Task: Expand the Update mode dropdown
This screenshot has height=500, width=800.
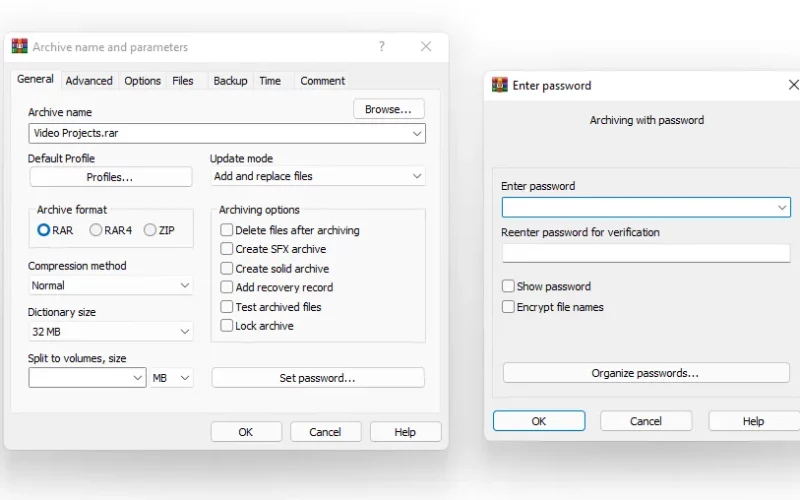Action: (318, 177)
